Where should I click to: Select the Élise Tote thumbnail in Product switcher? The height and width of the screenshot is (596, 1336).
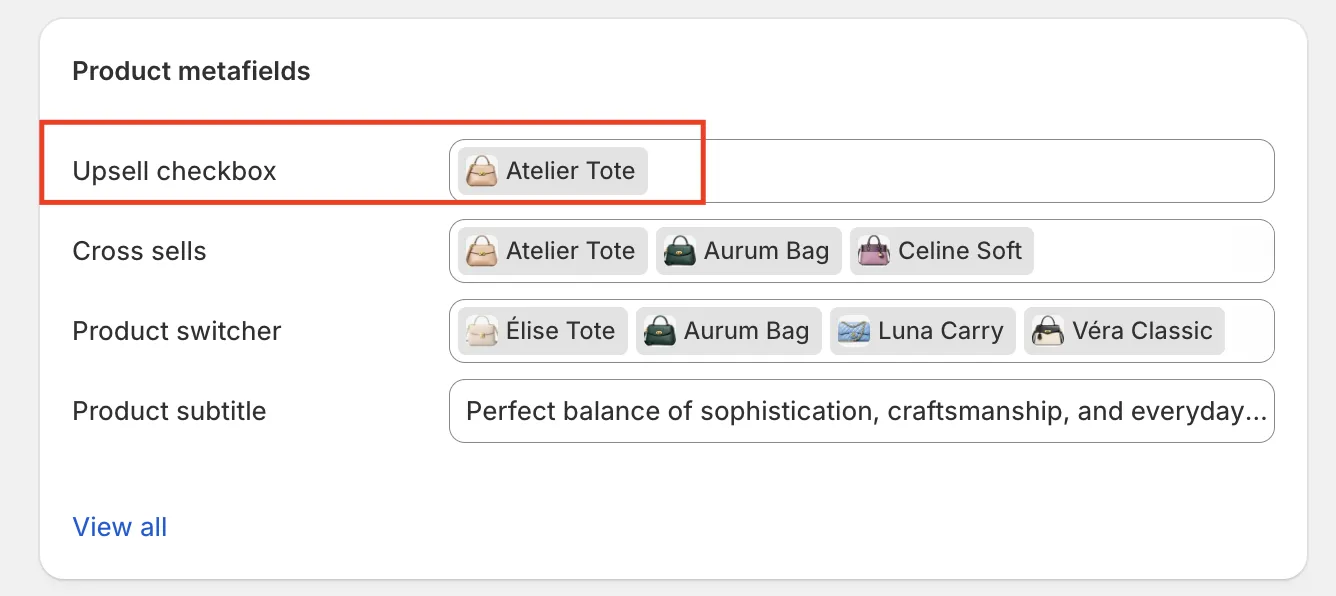[481, 331]
